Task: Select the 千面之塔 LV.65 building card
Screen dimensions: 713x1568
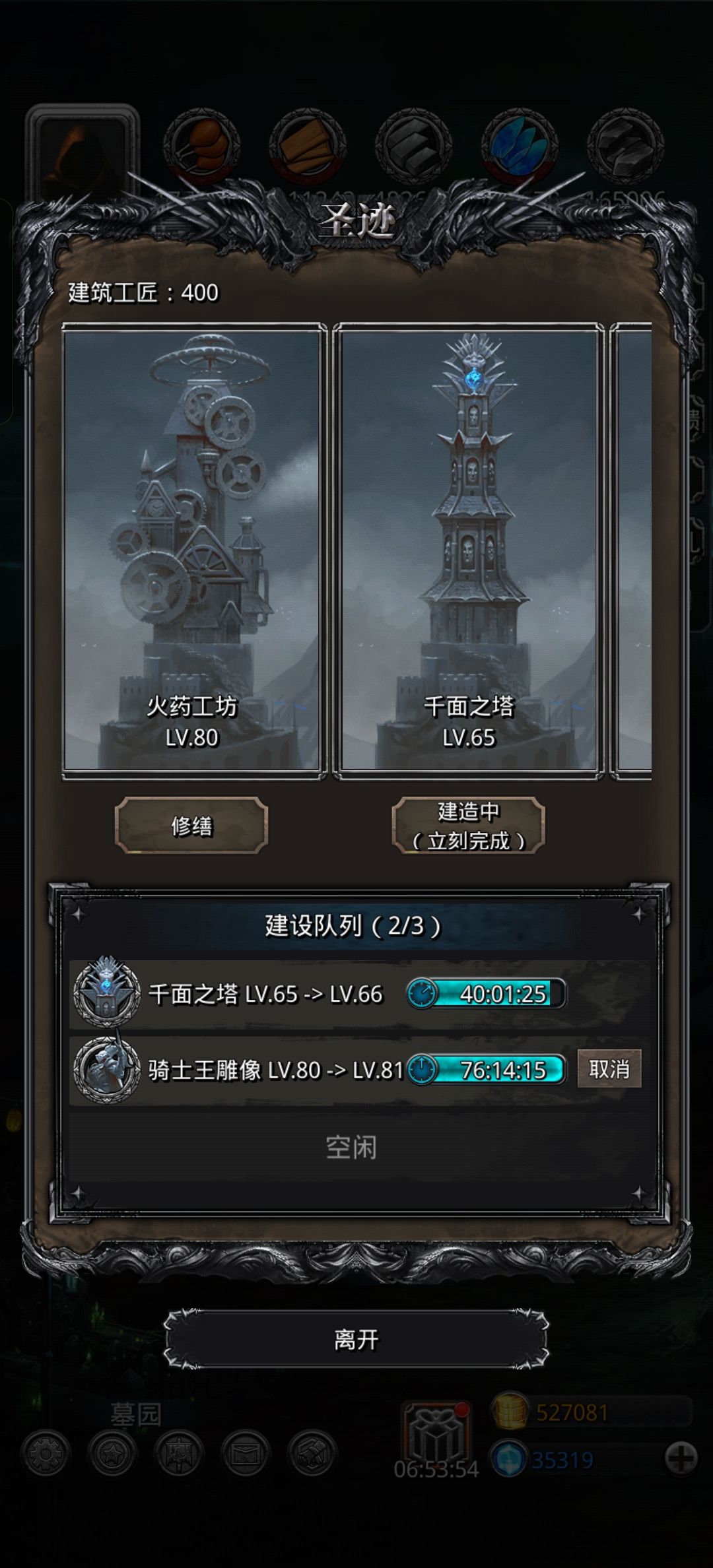Action: tap(469, 552)
